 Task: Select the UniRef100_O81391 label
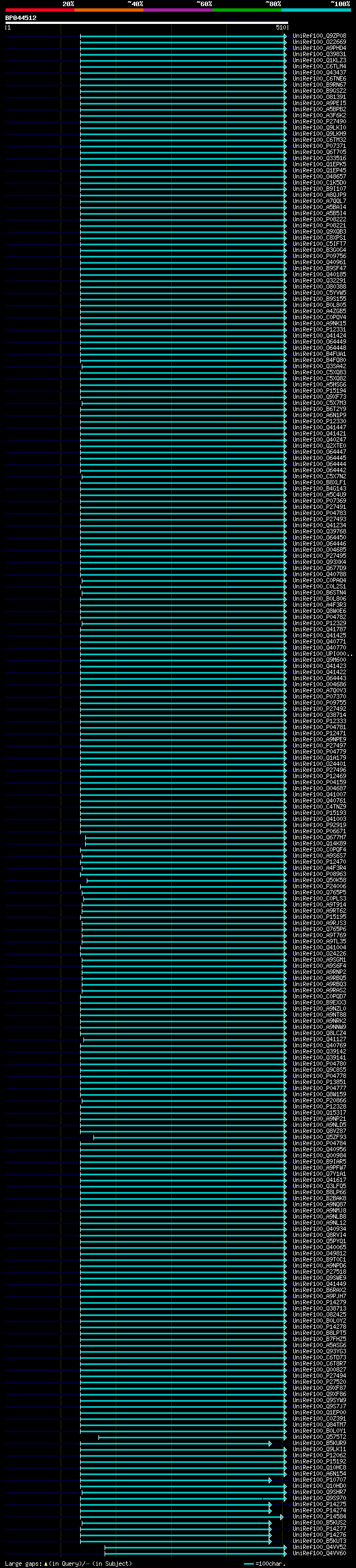click(x=319, y=97)
